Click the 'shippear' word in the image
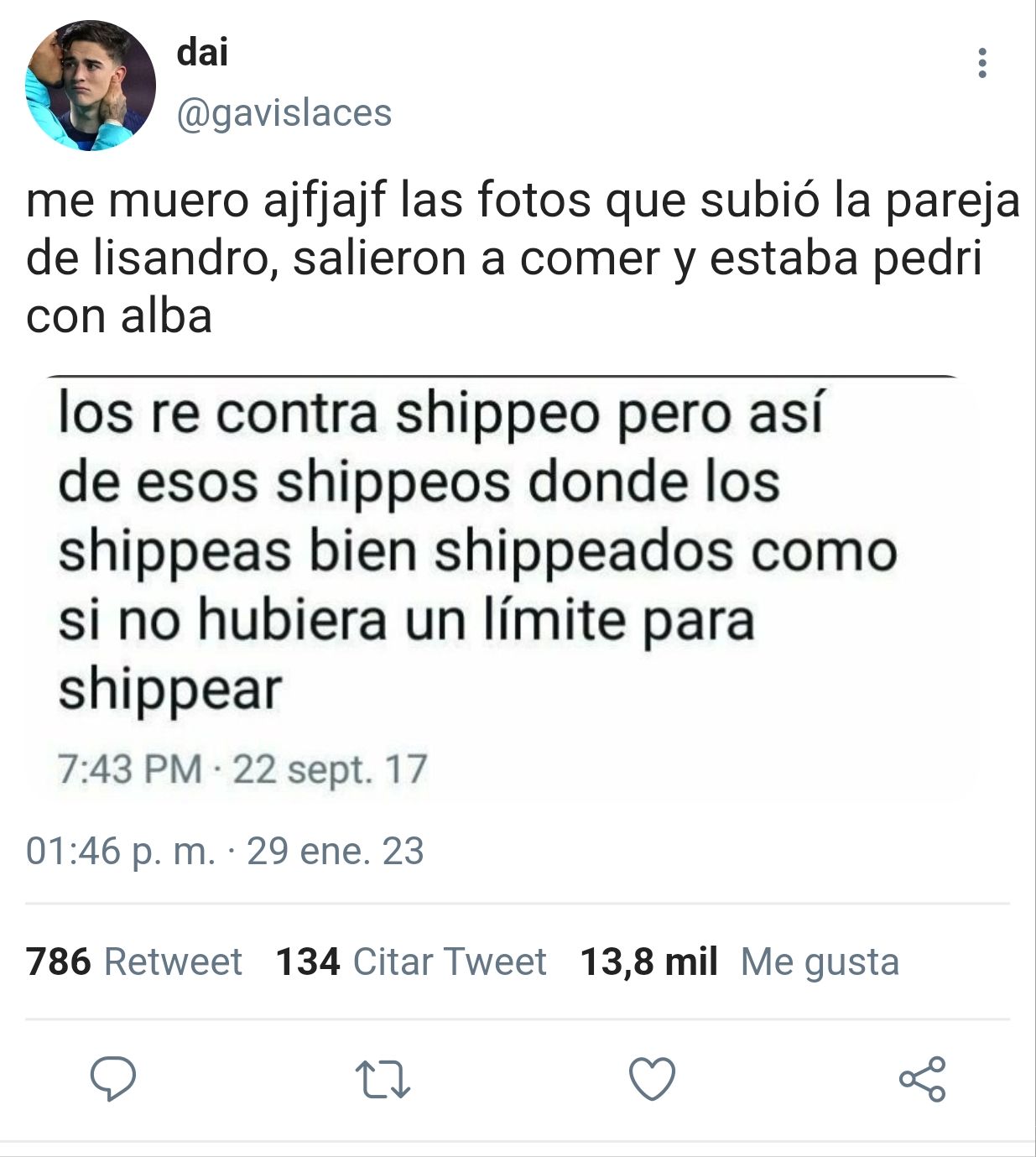1036x1157 pixels. coord(169,691)
